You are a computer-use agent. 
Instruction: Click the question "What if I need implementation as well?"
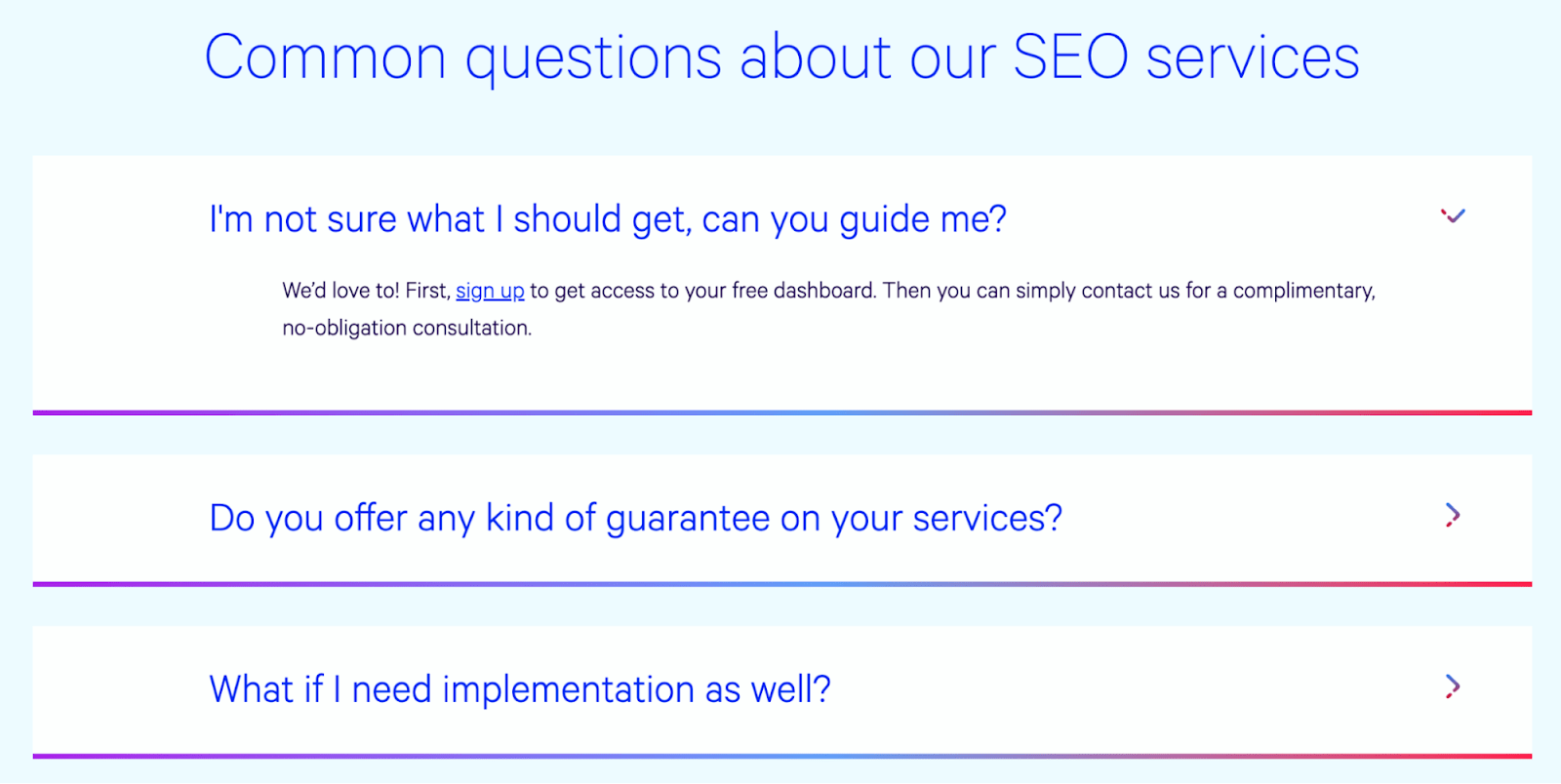pyautogui.click(x=520, y=688)
